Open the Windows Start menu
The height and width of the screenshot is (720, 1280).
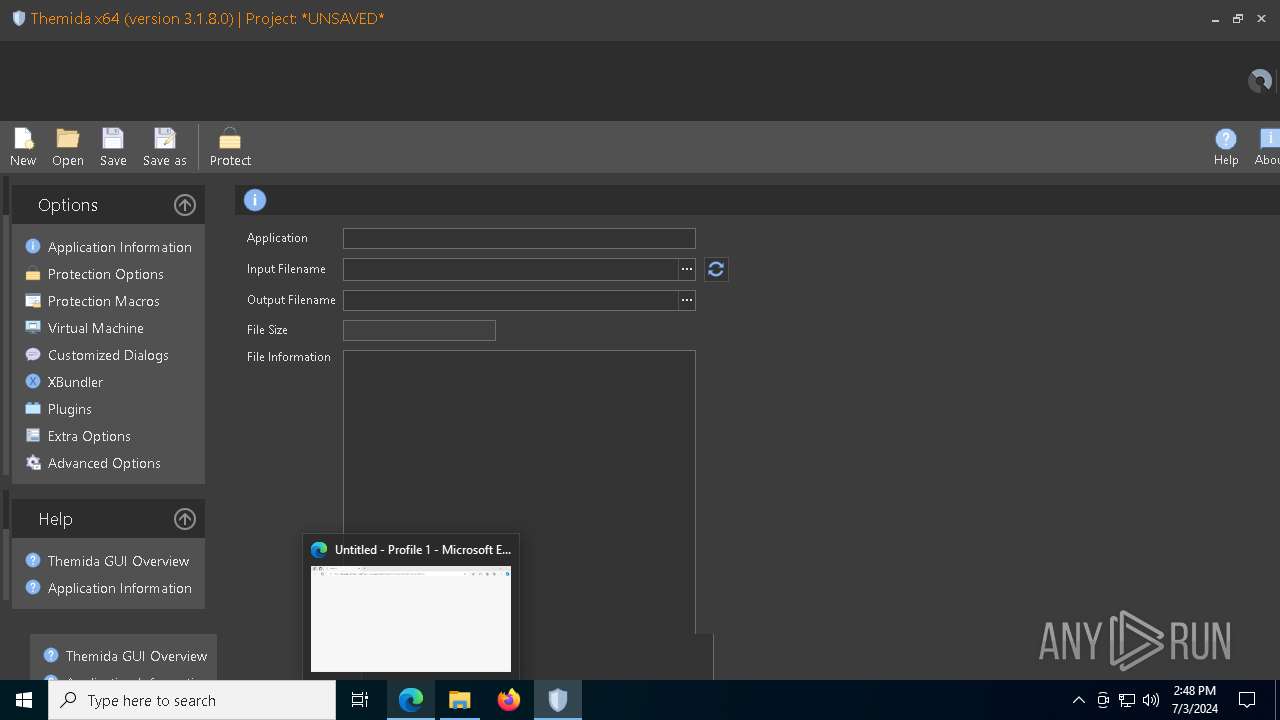coord(24,700)
